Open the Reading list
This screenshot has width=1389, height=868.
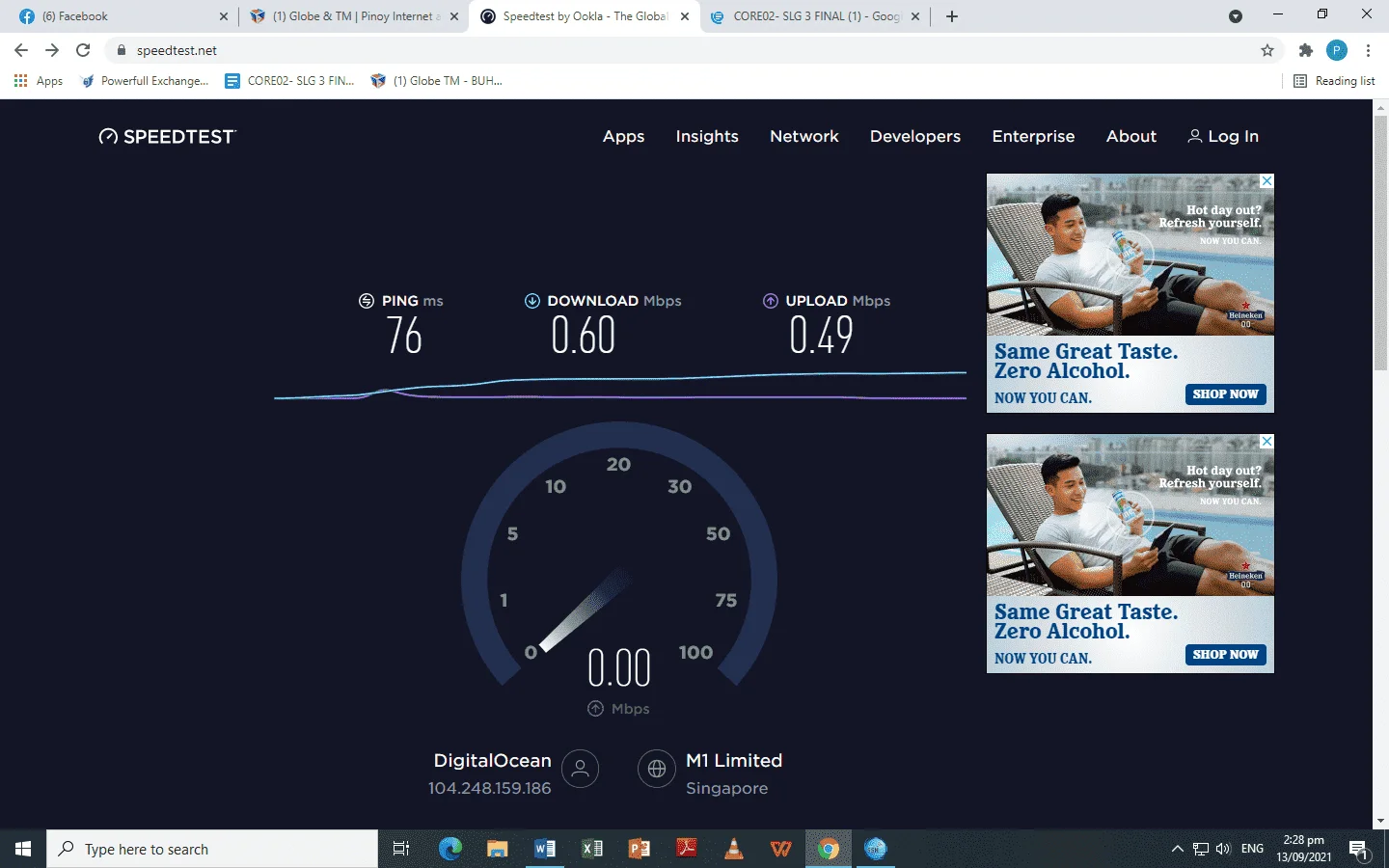[1334, 81]
